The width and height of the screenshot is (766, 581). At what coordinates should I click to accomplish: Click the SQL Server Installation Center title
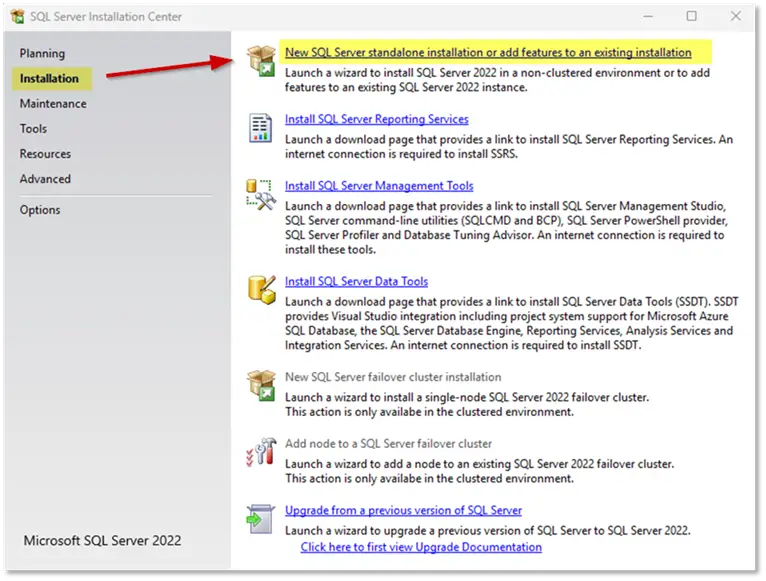[106, 17]
